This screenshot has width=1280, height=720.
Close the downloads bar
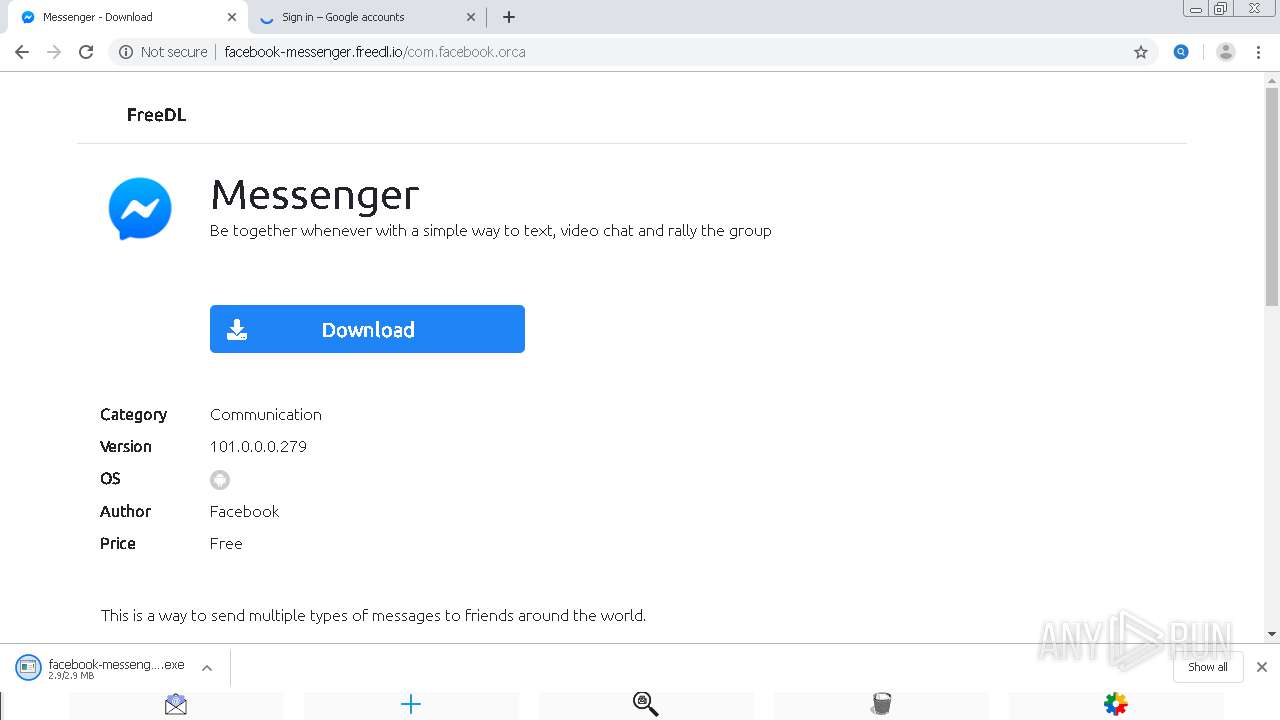(1262, 667)
